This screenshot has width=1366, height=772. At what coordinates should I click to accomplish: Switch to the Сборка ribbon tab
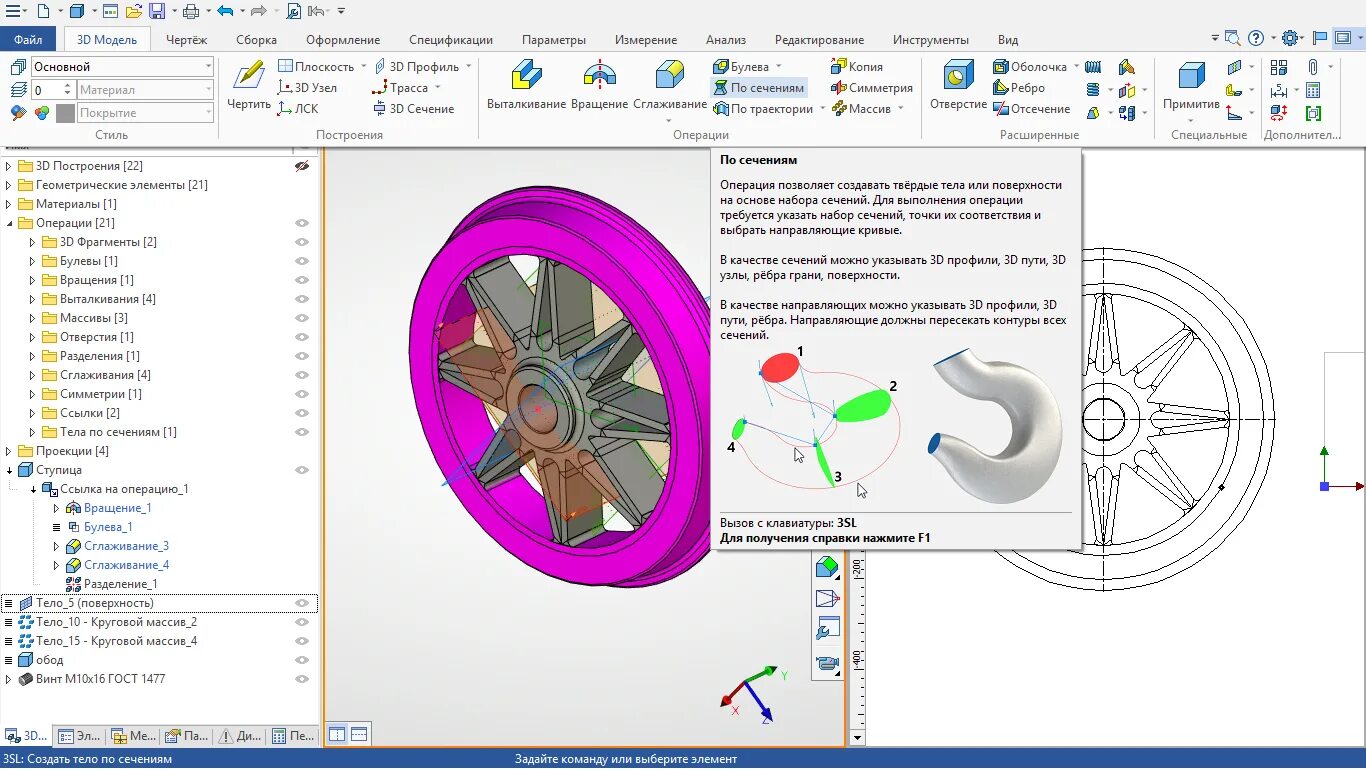click(x=256, y=39)
